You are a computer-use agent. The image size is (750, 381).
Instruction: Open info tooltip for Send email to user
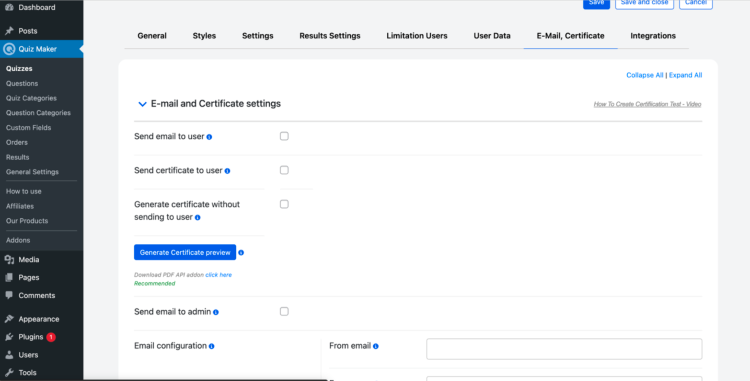click(x=209, y=137)
